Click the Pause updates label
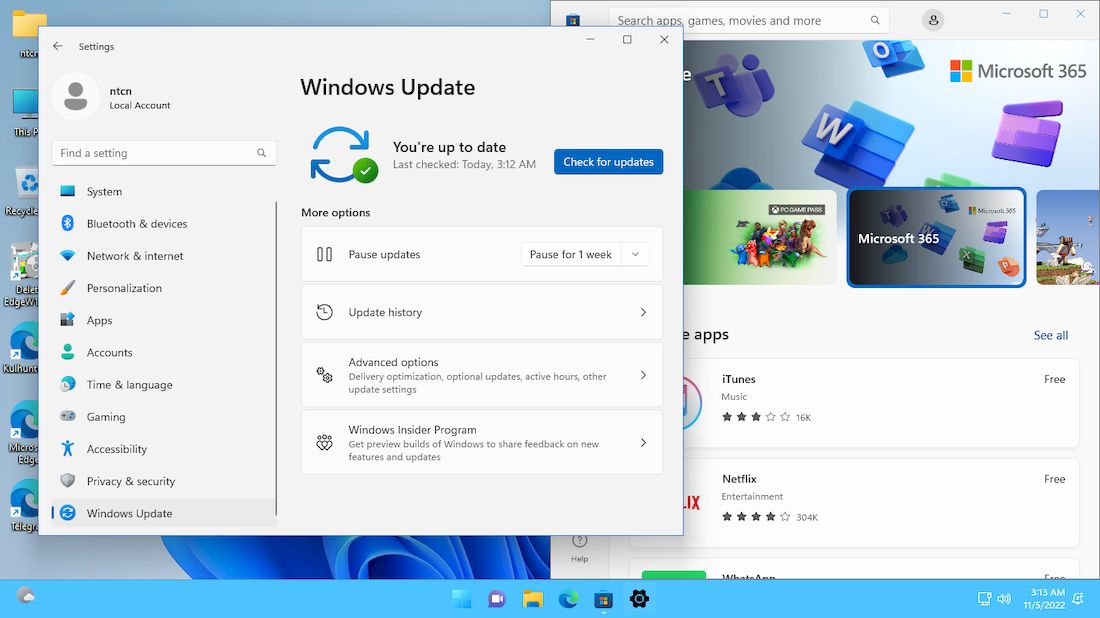This screenshot has height=618, width=1100. 384,255
